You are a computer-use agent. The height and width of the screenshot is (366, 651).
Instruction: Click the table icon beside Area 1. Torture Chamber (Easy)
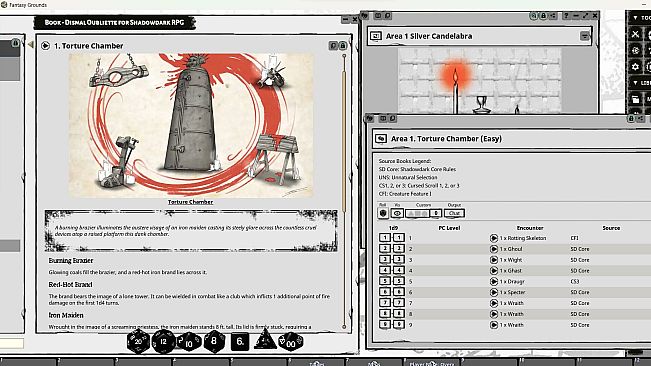381,139
